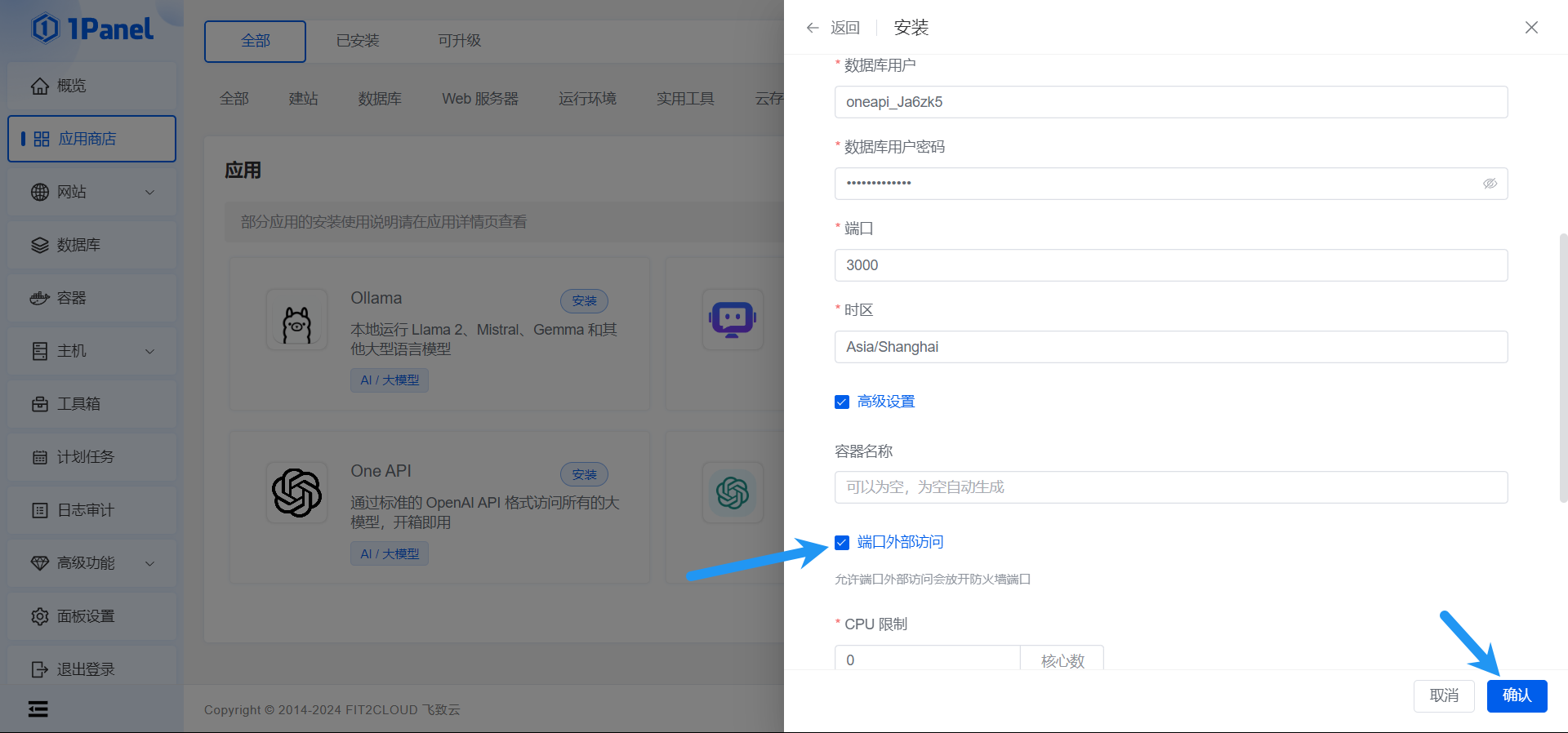Disable the 端口外部访问 checkbox
Viewport: 1568px width, 733px height.
tap(842, 543)
